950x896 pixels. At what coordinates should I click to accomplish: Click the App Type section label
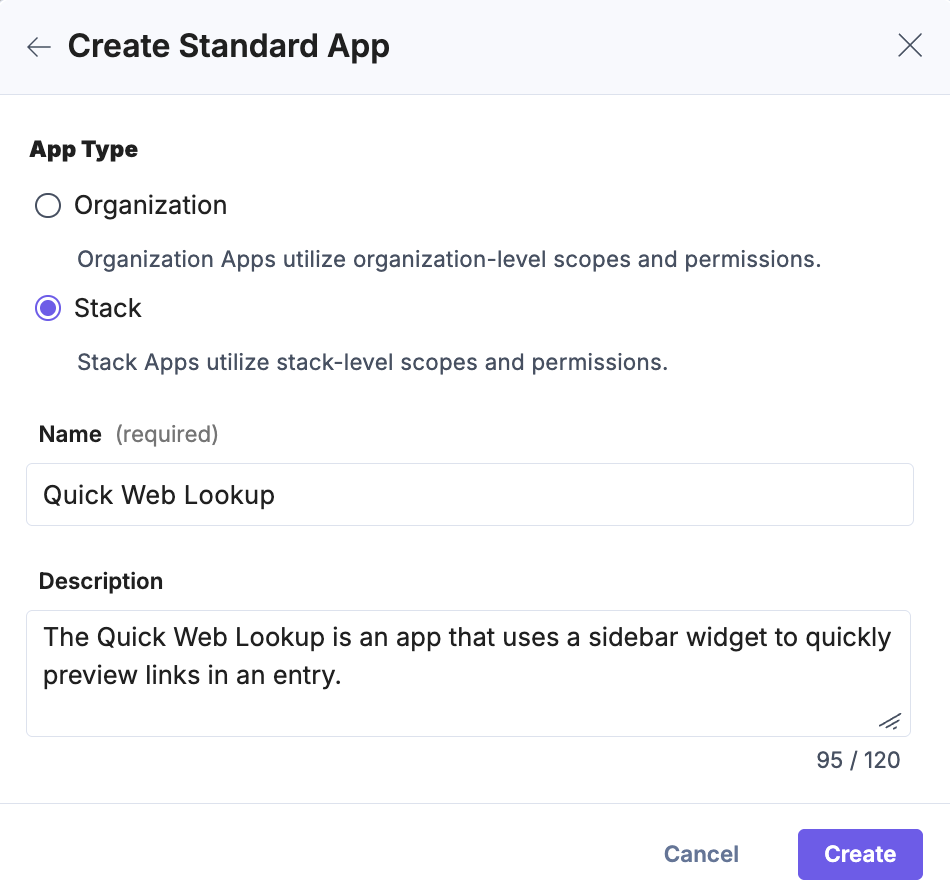pyautogui.click(x=84, y=148)
